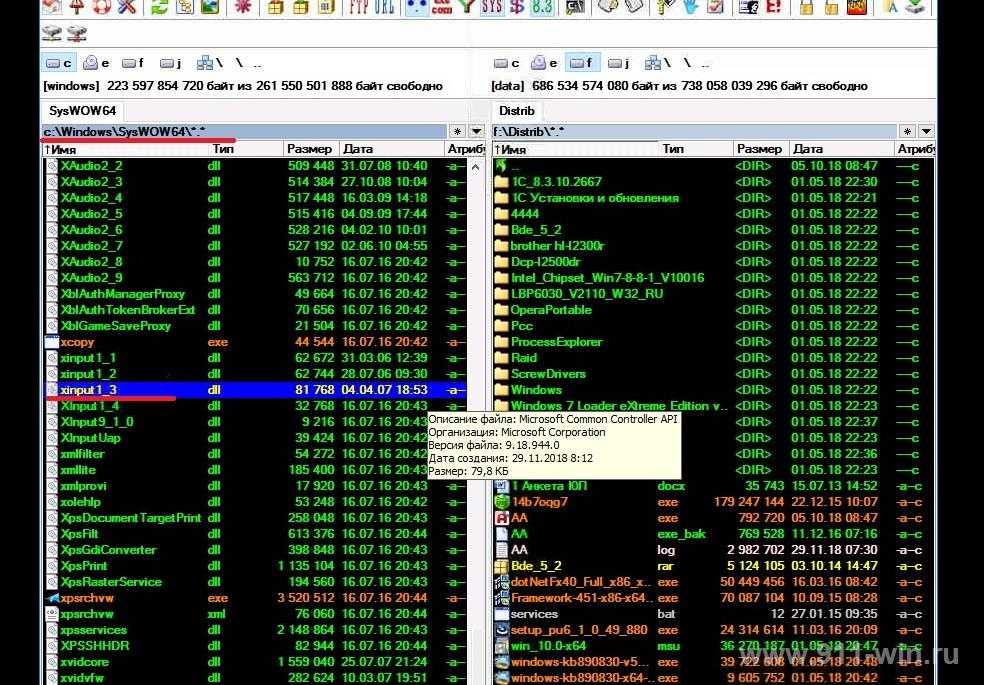The height and width of the screenshot is (685, 984).
Task: Click the green refresh arrows toolbar icon
Action: click(158, 7)
